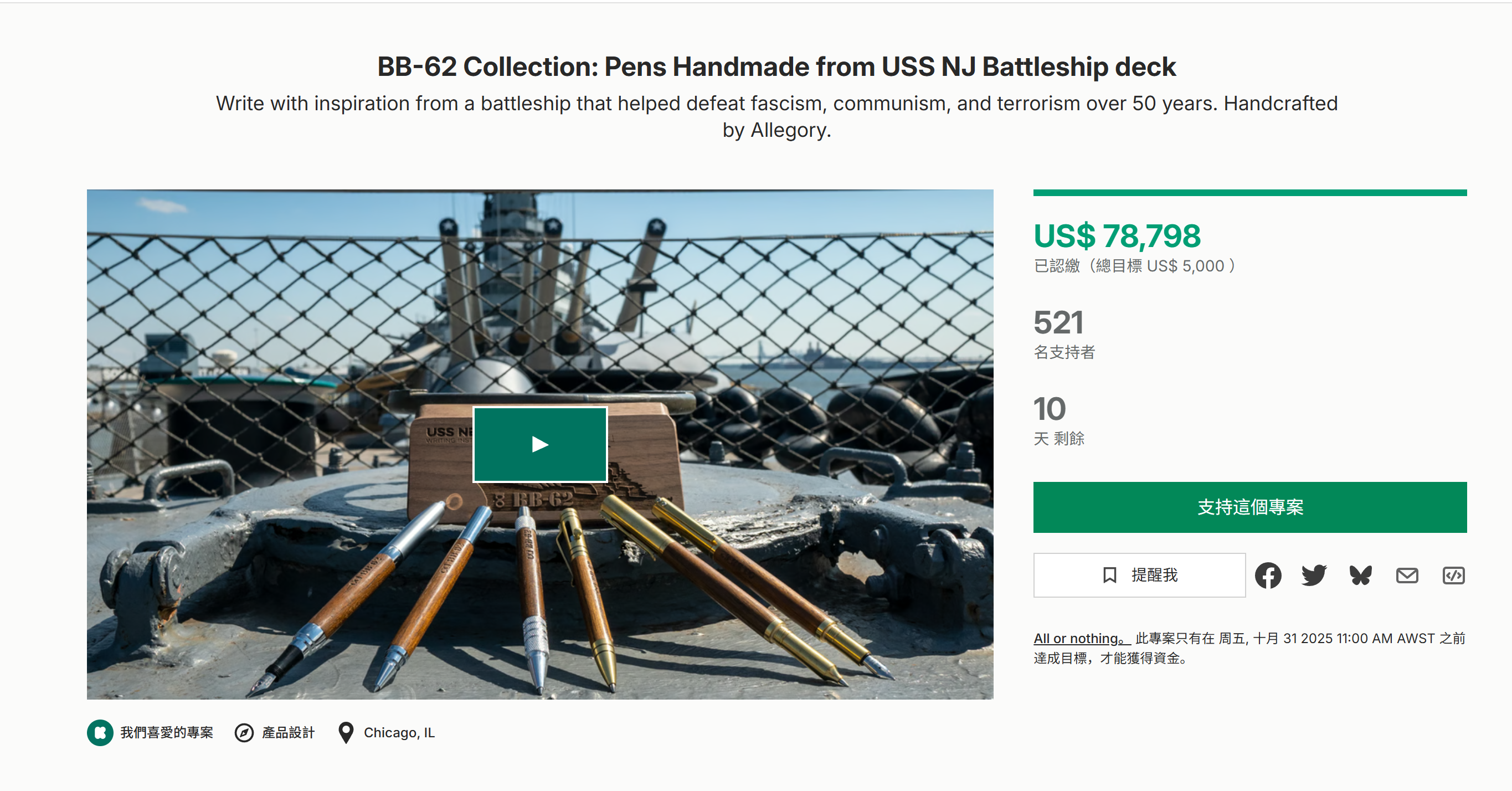Open the All or nothing link
Screen dimensions: 1512x791
tap(1081, 638)
